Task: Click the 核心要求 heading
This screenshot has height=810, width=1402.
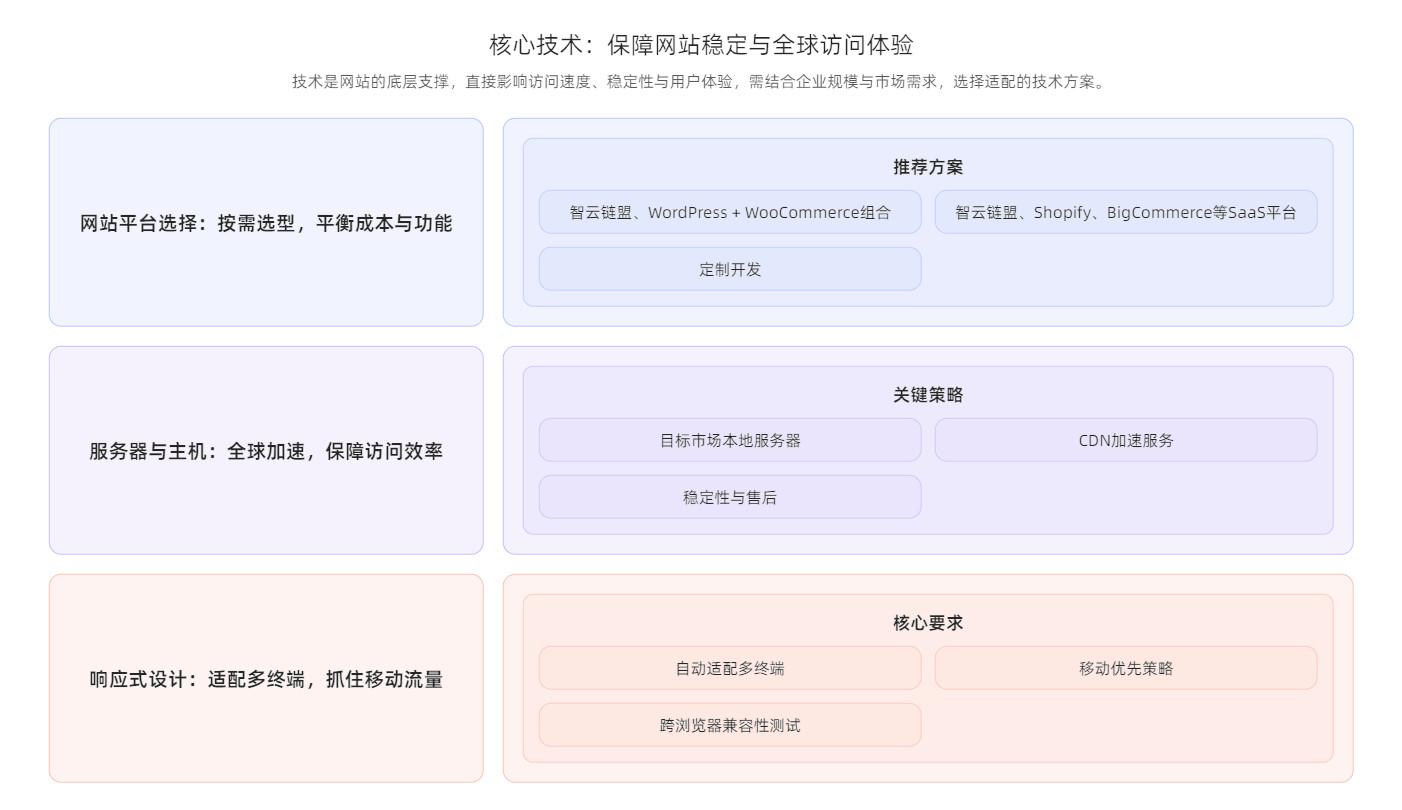Action: (x=927, y=623)
